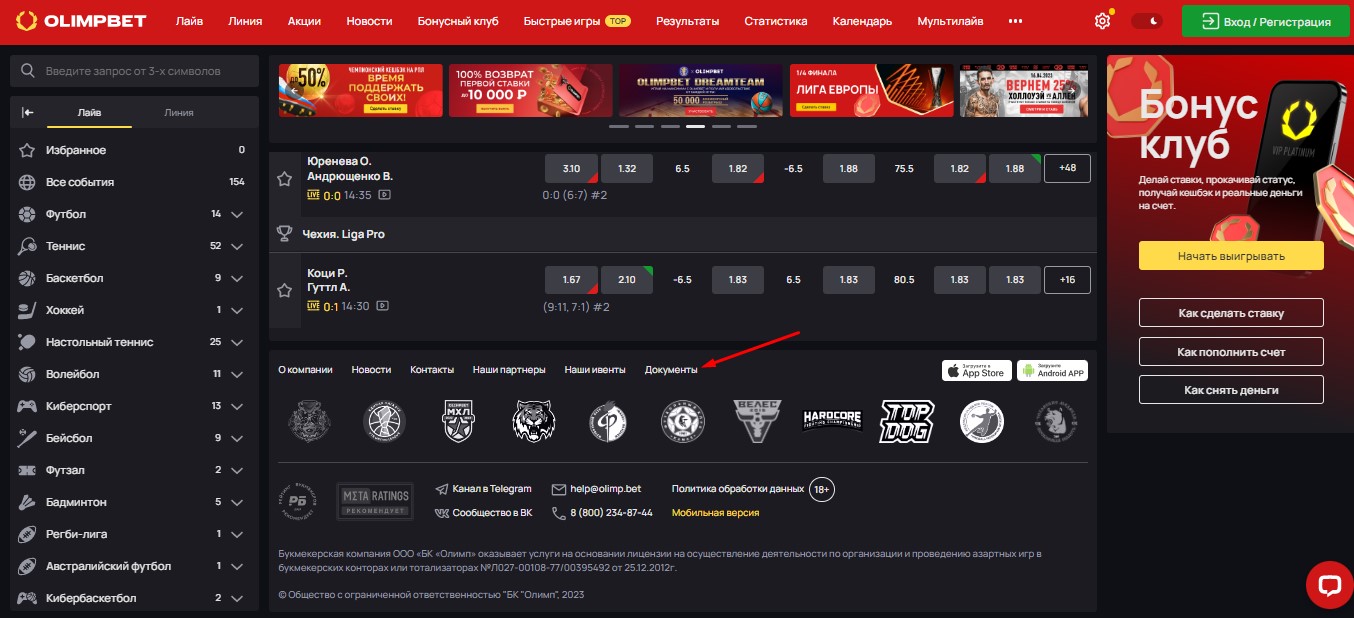The height and width of the screenshot is (618, 1354).
Task: Expand the Хоккей category chevron
Action: (237, 310)
